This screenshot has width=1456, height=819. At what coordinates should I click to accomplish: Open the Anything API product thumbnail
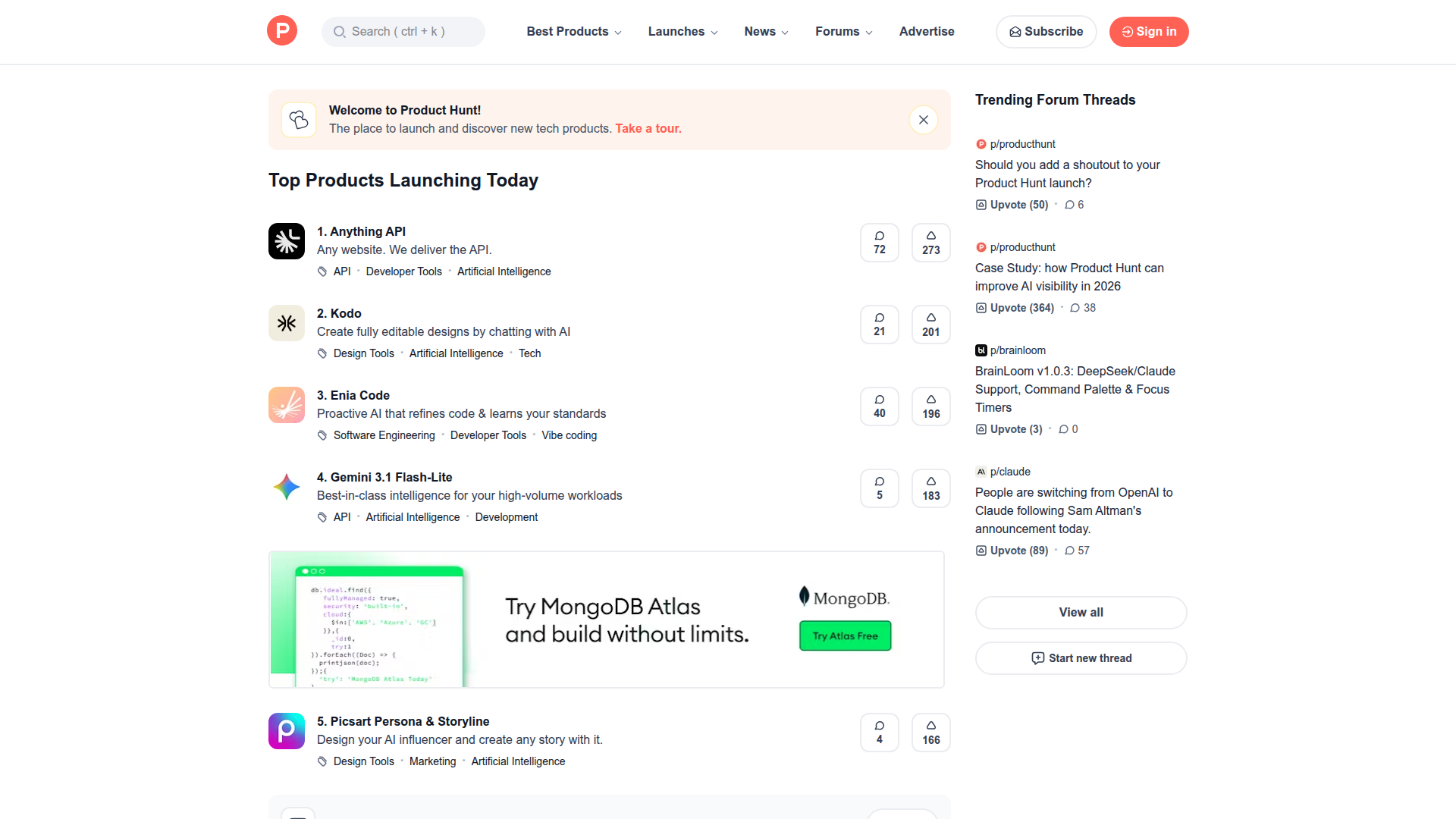coord(286,240)
